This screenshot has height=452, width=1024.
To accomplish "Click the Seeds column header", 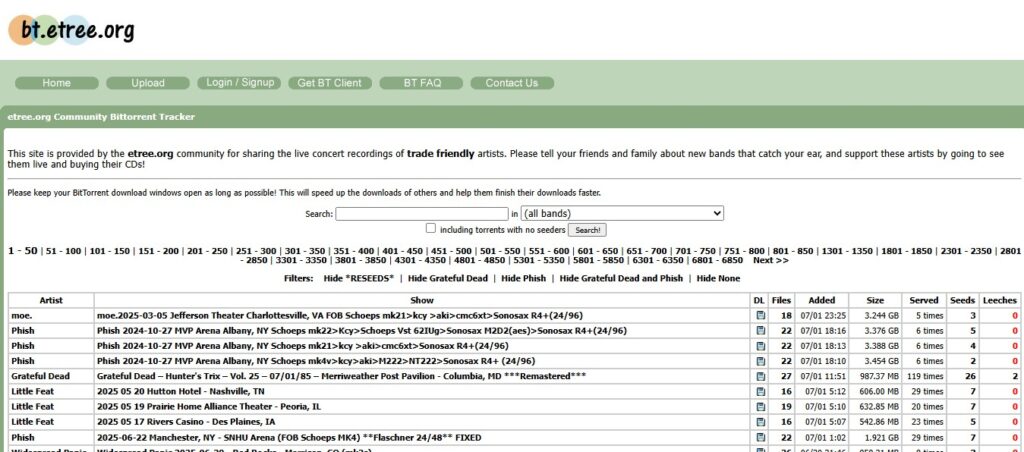I will (962, 300).
